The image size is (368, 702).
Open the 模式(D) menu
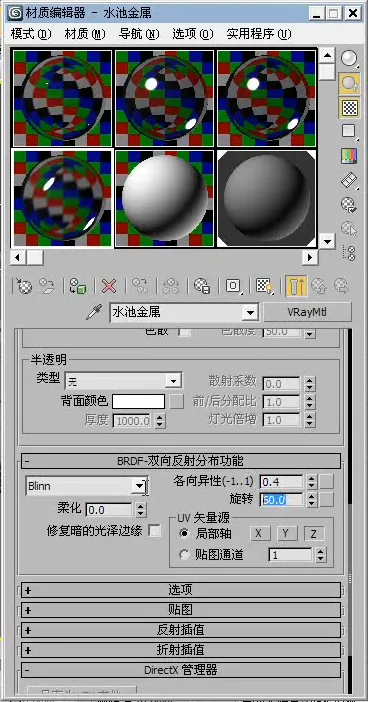(31, 34)
